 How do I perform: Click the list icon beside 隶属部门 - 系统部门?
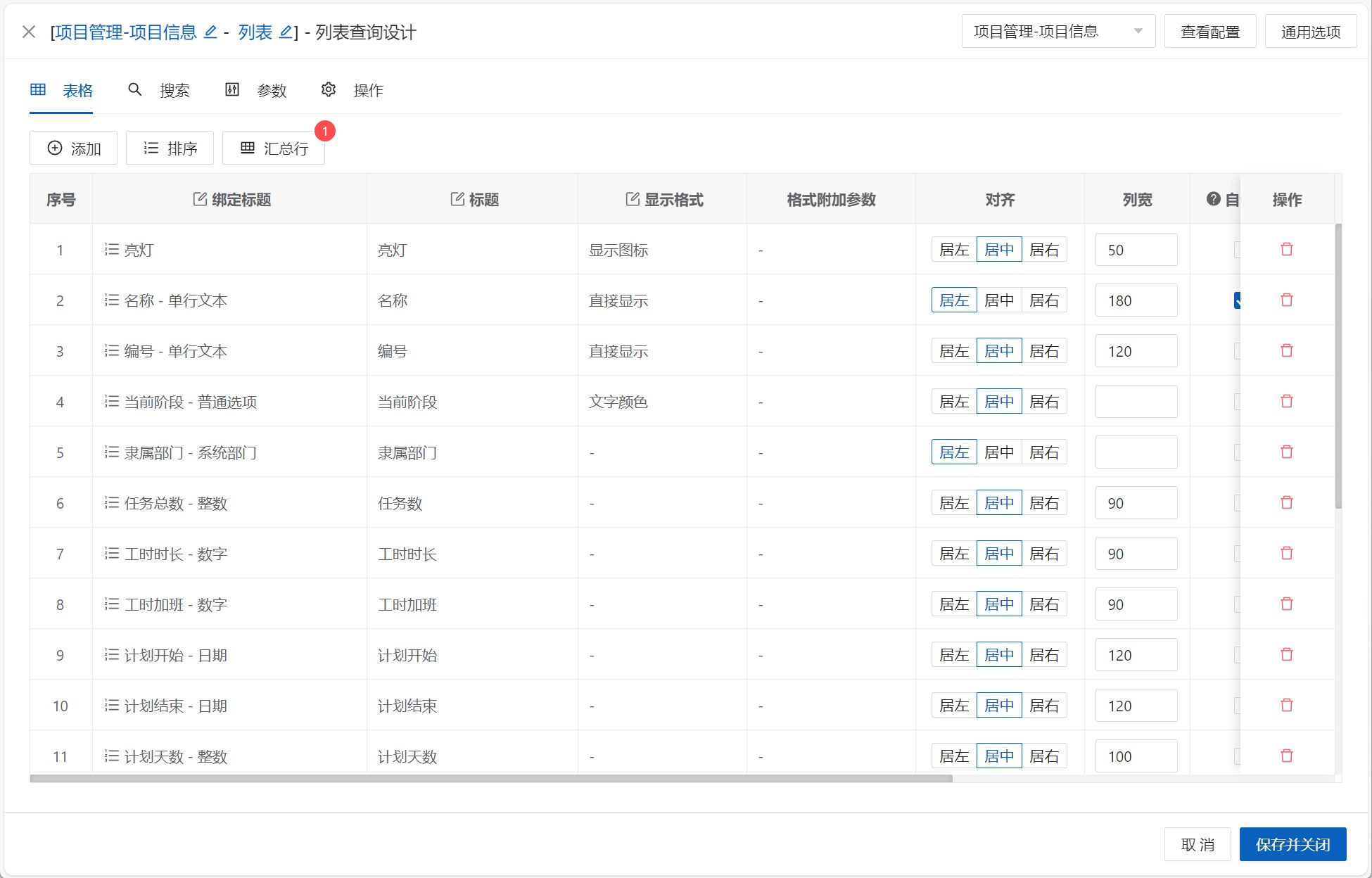tap(111, 452)
